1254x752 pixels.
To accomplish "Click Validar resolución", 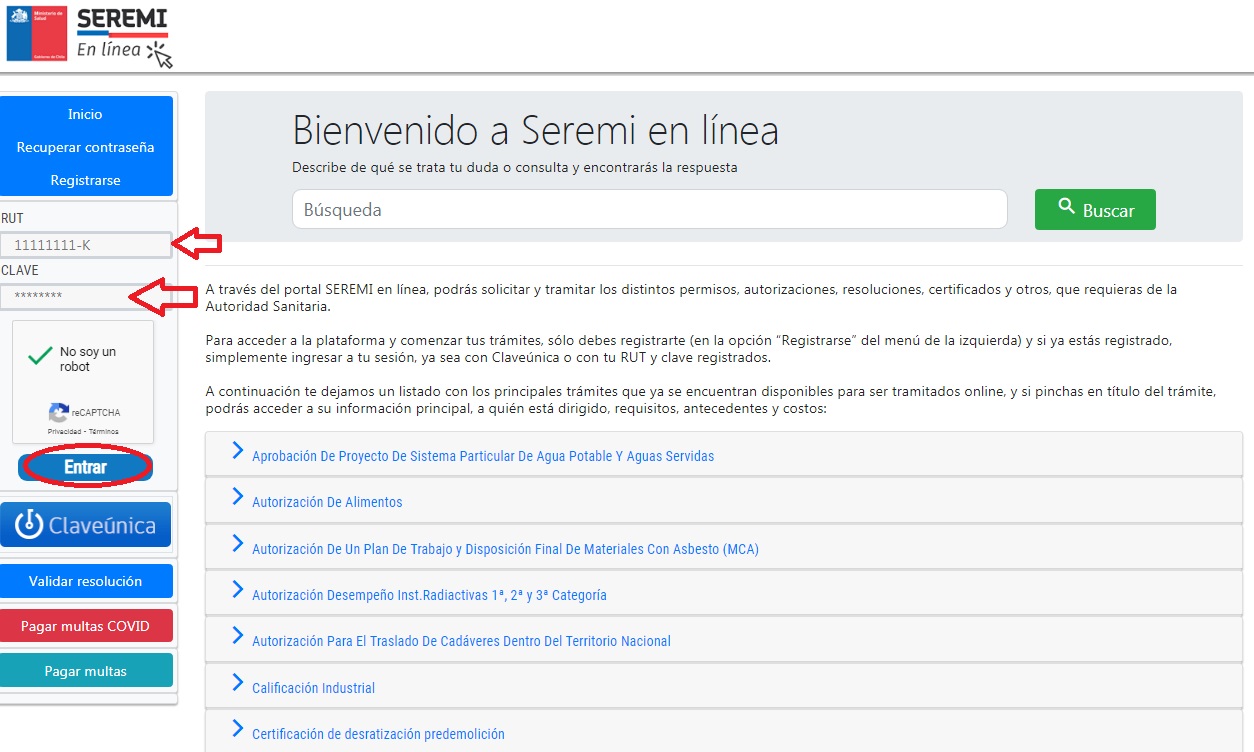I will (x=87, y=580).
